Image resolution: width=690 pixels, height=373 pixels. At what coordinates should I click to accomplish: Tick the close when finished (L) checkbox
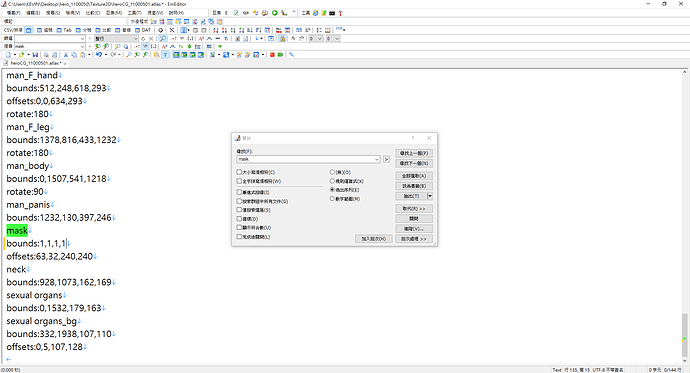[x=239, y=237]
